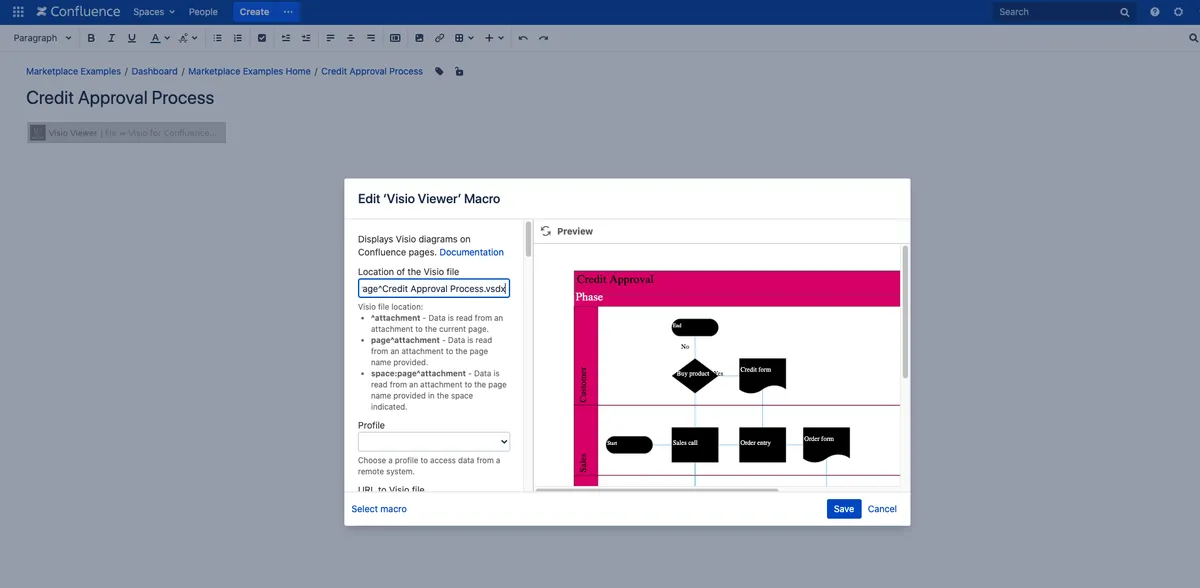Open the page restrictions lock icon
This screenshot has height=588, width=1200.
[459, 72]
